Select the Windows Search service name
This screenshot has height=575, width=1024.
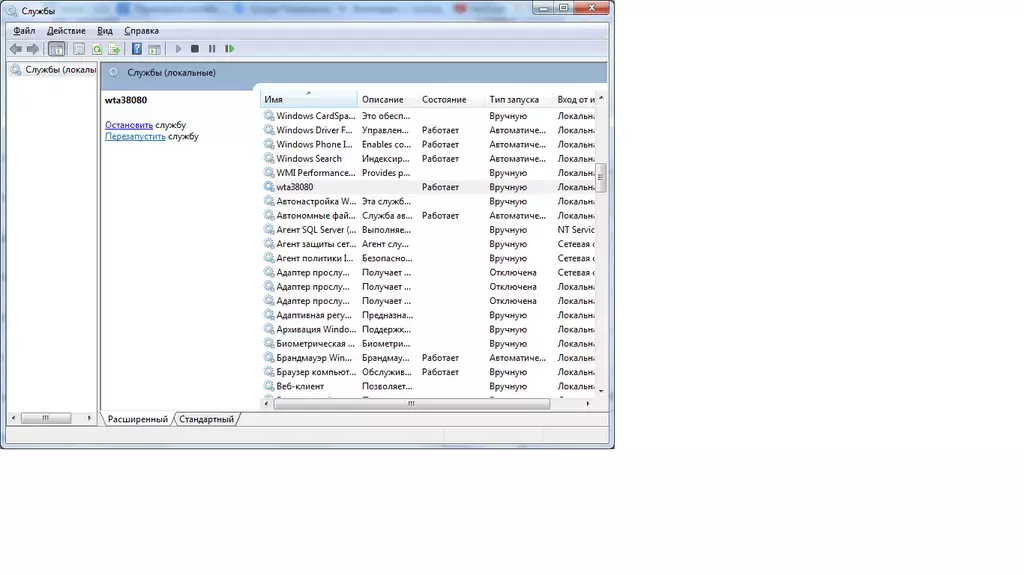coord(308,159)
